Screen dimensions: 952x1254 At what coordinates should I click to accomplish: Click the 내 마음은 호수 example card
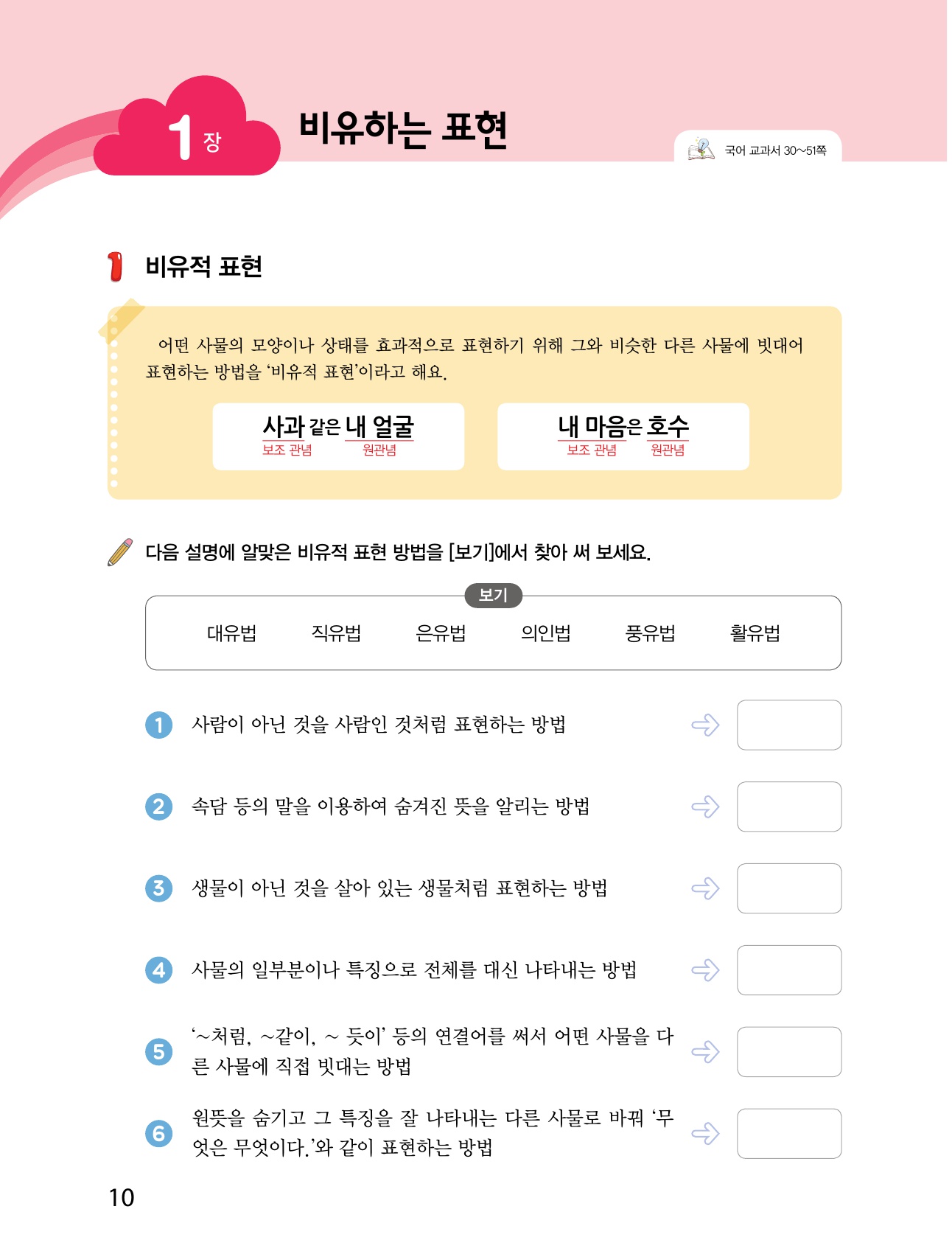click(623, 436)
